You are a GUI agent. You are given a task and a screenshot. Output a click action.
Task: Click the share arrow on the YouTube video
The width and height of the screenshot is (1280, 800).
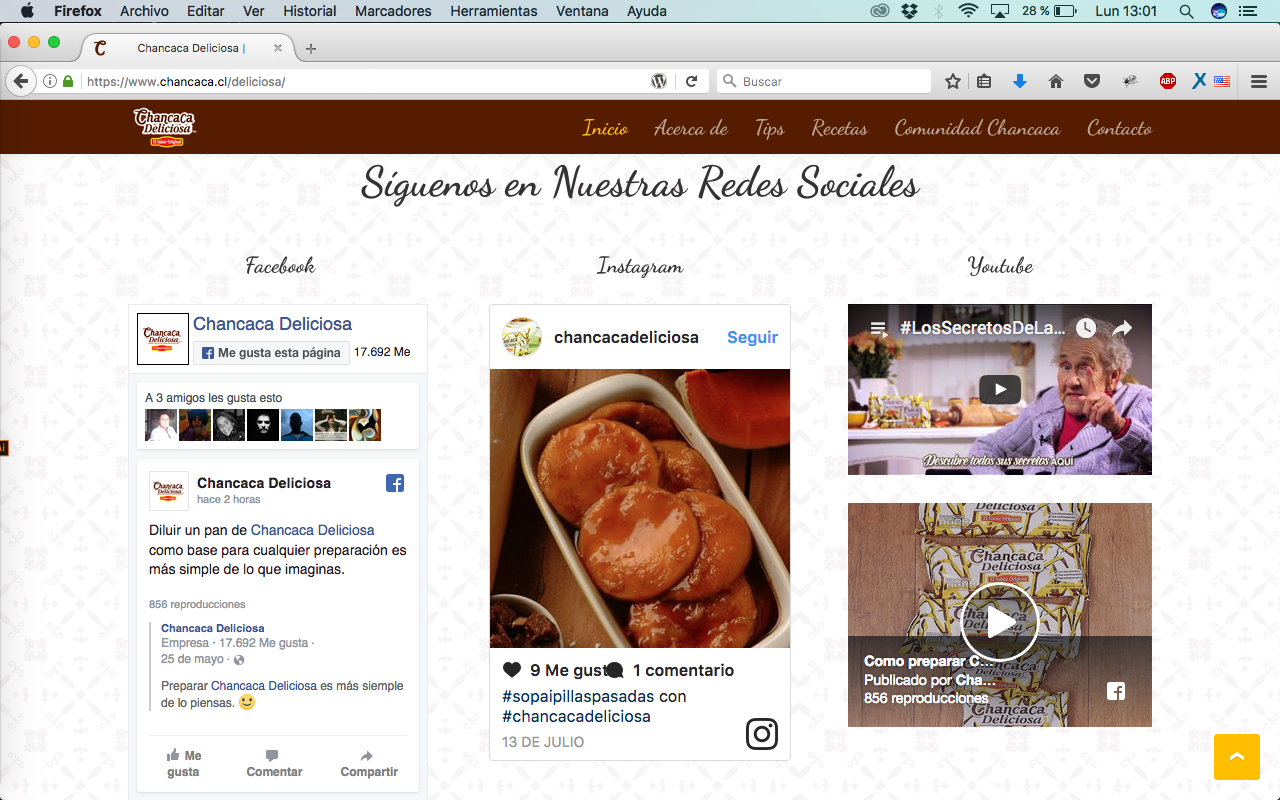pyautogui.click(x=1122, y=328)
